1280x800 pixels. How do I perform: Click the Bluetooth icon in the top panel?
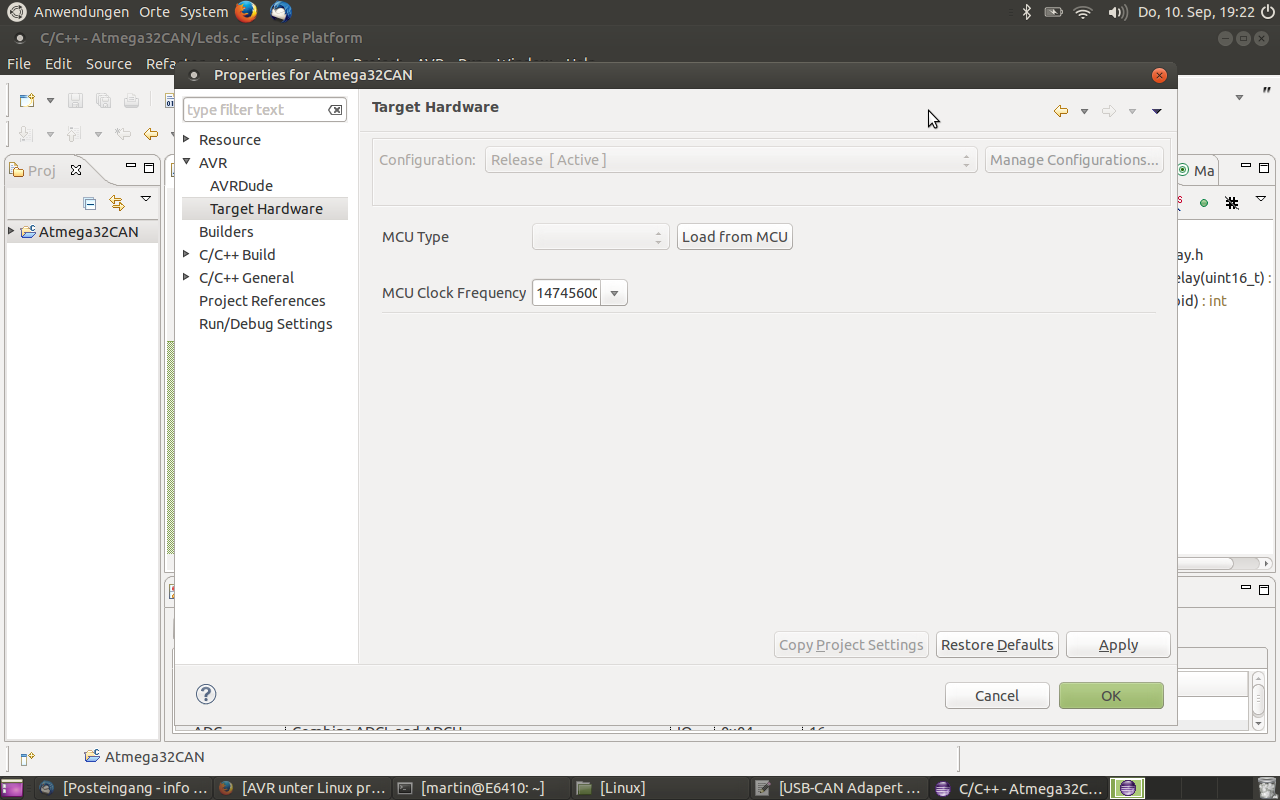(x=1029, y=12)
